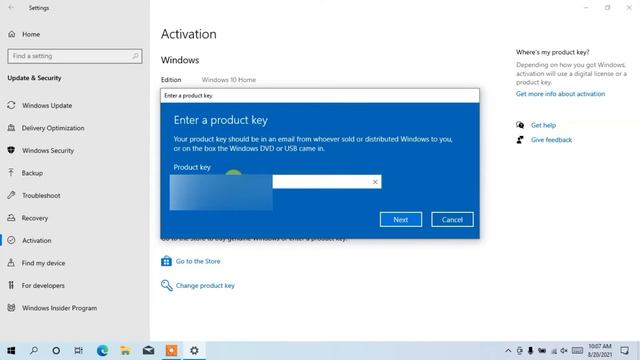Click the Get help link

pyautogui.click(x=543, y=125)
